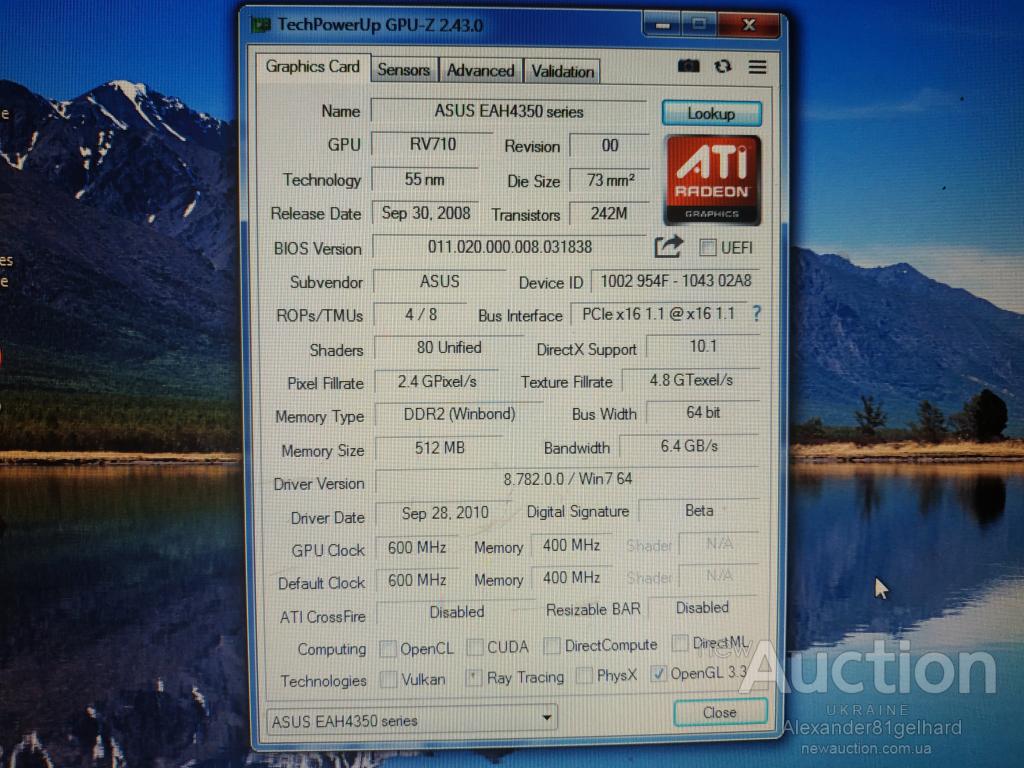Click the Memory Type field DDR2 (Winbond)
Screen dimensions: 1024x768
459,414
